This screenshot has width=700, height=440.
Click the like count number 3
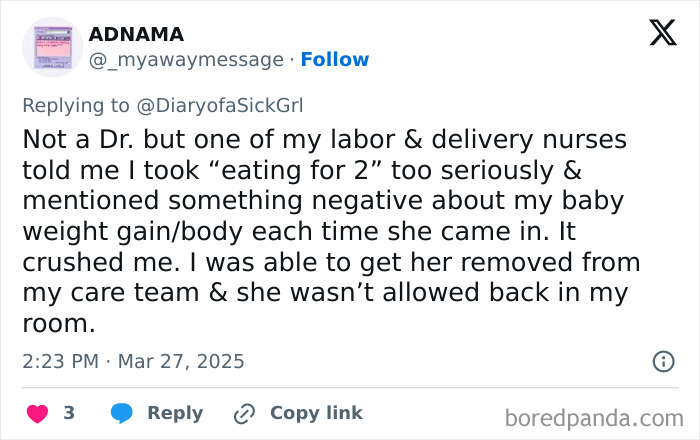[69, 413]
